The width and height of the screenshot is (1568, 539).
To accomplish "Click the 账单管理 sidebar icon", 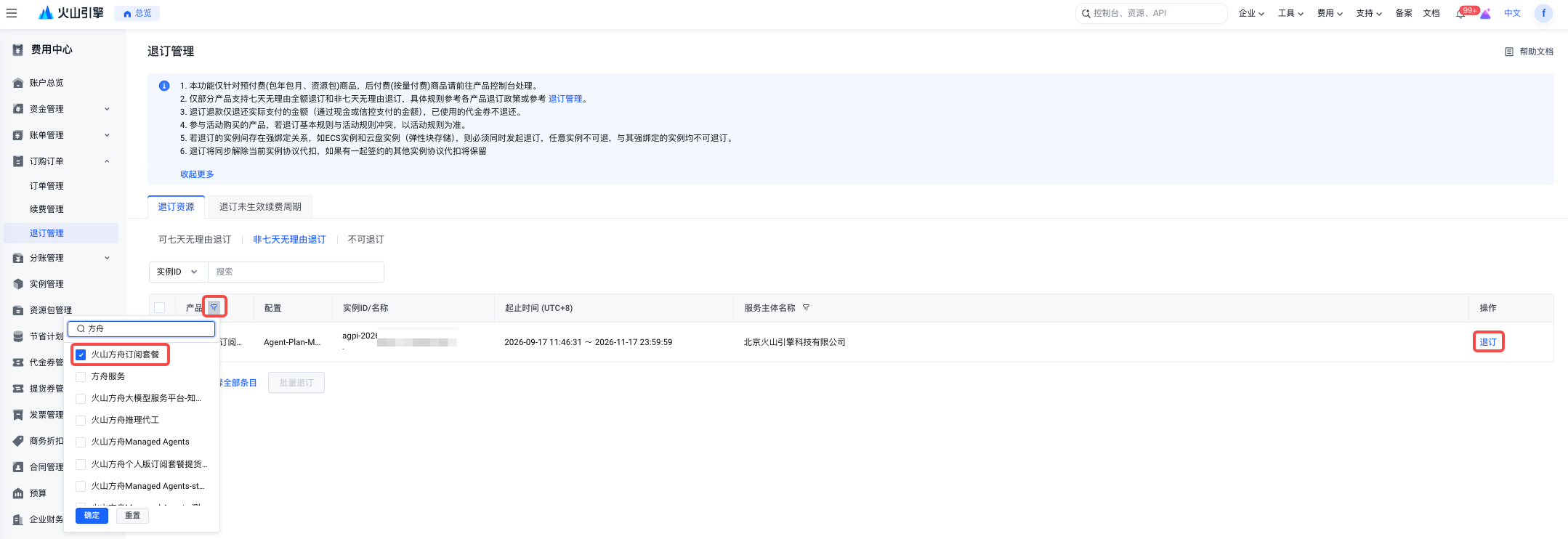I will [x=18, y=135].
